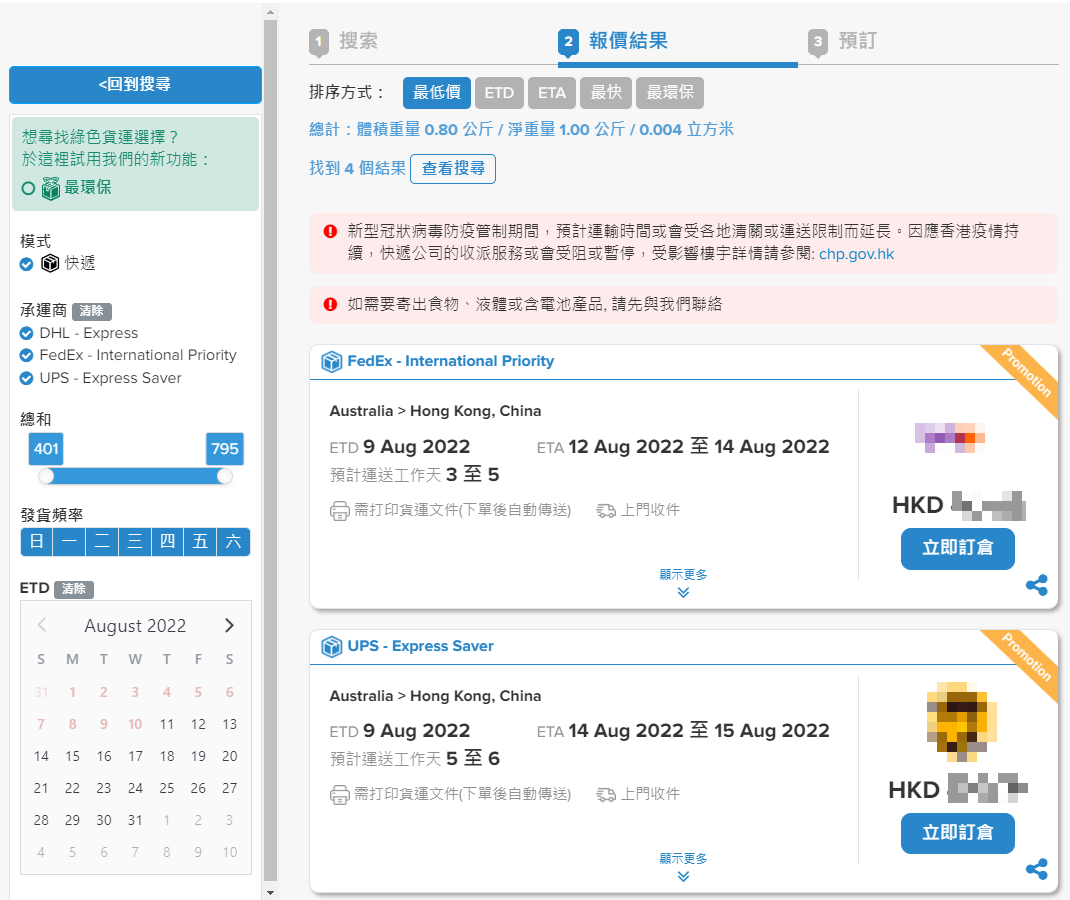Image resolution: width=1070 pixels, height=900 pixels.
Task: Click the share icon on UPS card
Action: [x=1037, y=869]
